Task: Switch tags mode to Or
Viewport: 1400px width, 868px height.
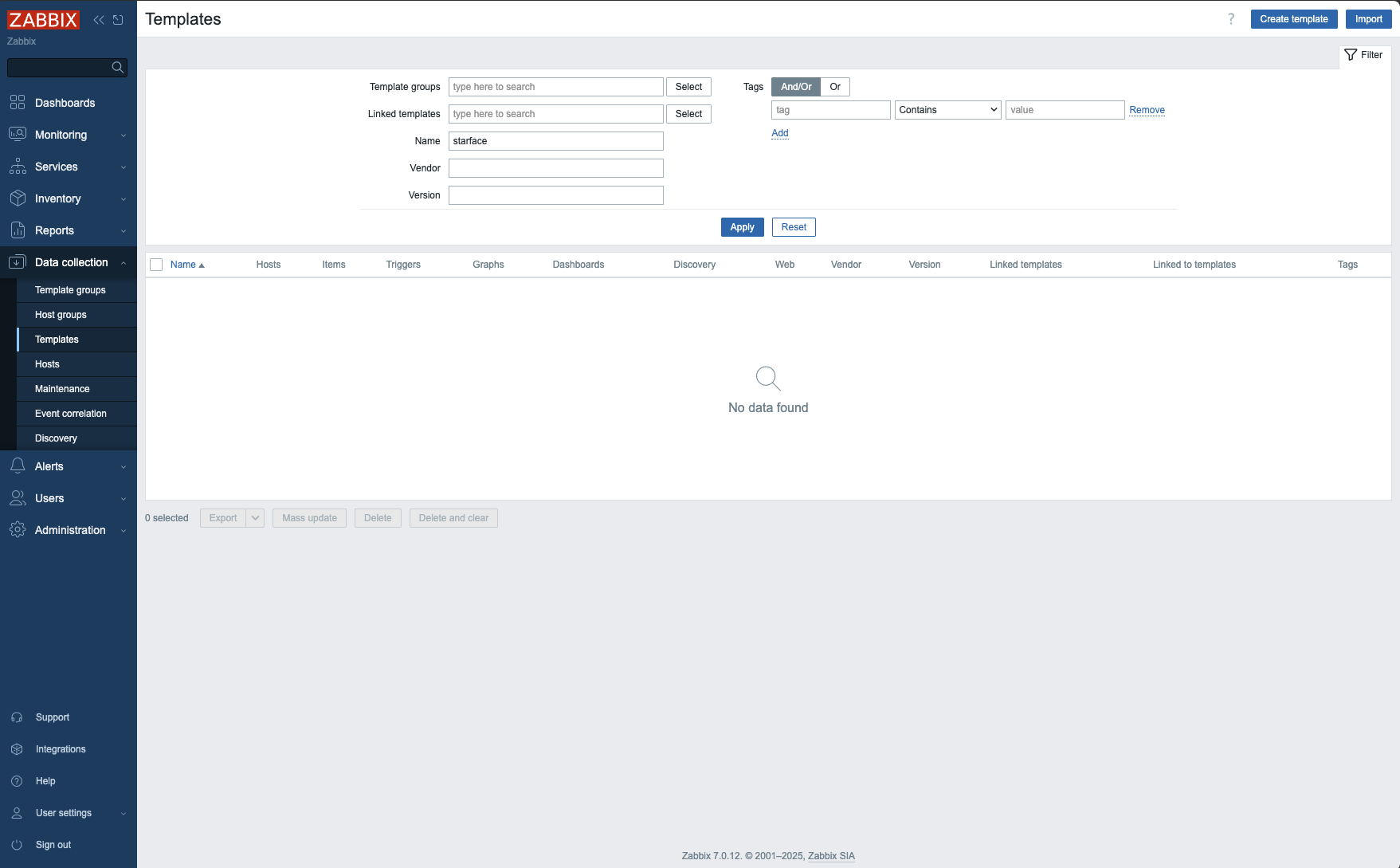Action: (x=835, y=87)
